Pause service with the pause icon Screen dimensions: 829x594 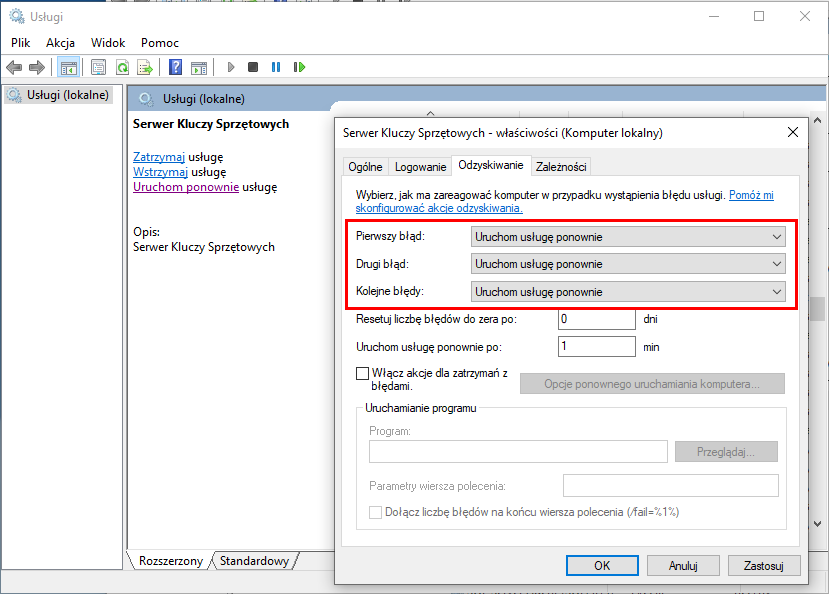275,67
